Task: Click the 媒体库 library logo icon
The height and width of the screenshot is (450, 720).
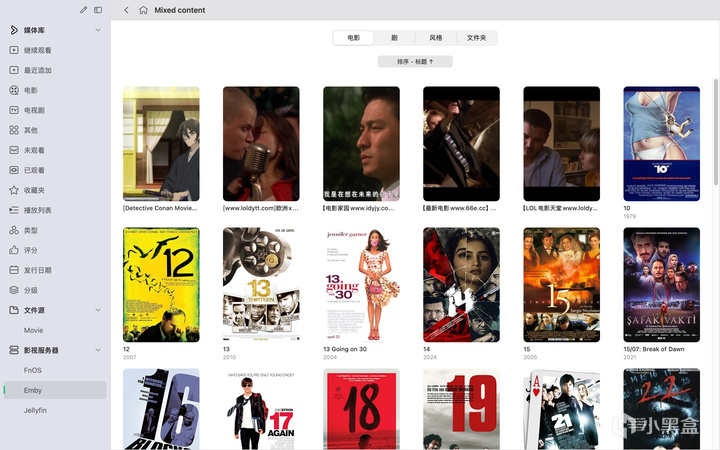Action: pyautogui.click(x=14, y=30)
